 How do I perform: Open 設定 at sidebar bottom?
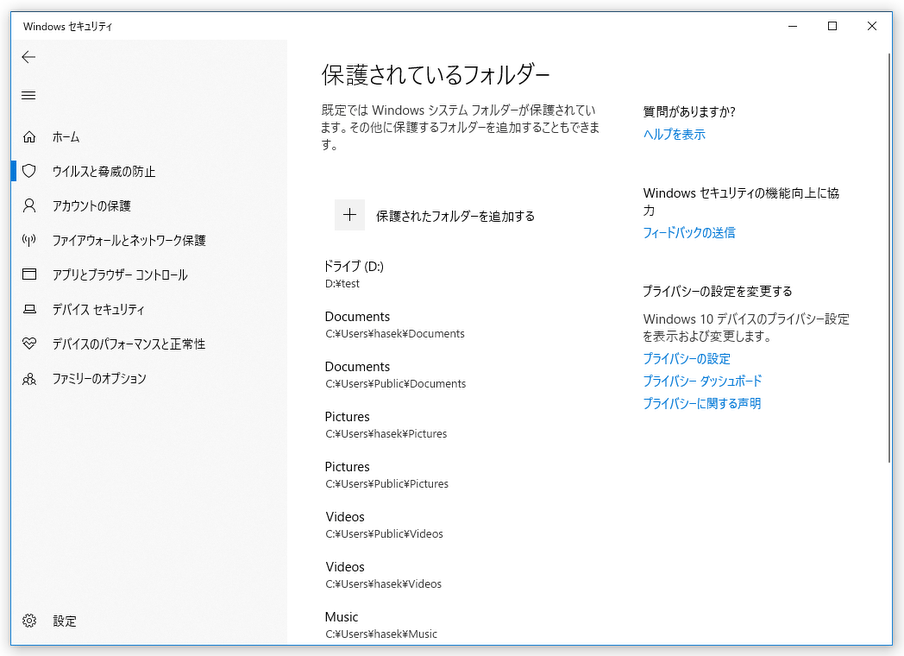click(65, 621)
